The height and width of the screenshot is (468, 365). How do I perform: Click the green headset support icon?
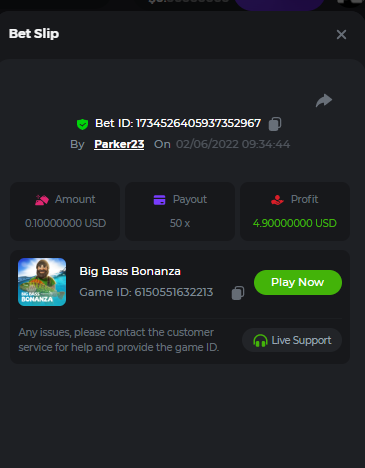[x=260, y=341]
